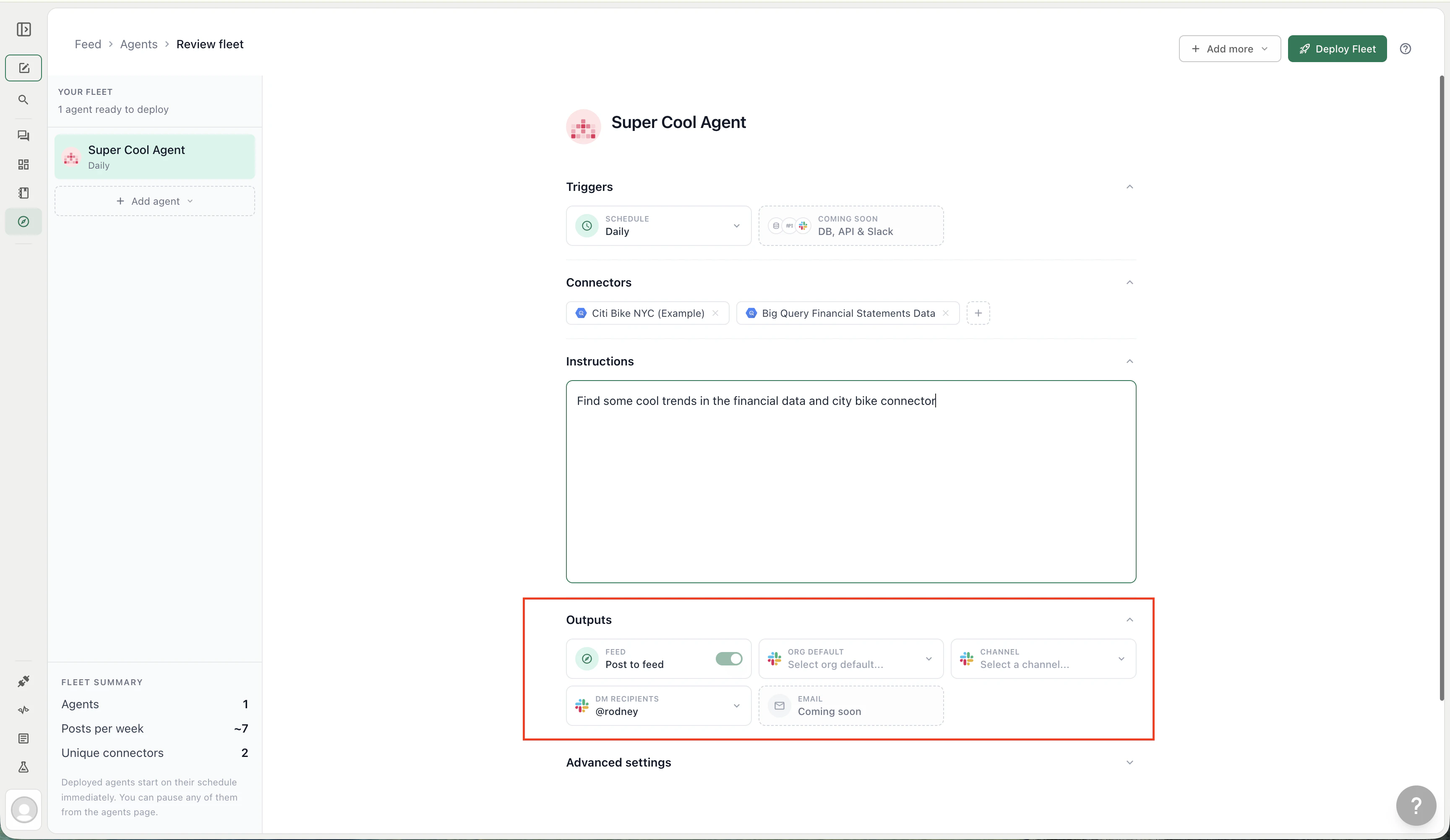Go to Feed via the breadcrumb
Viewport: 1450px width, 840px height.
click(88, 44)
